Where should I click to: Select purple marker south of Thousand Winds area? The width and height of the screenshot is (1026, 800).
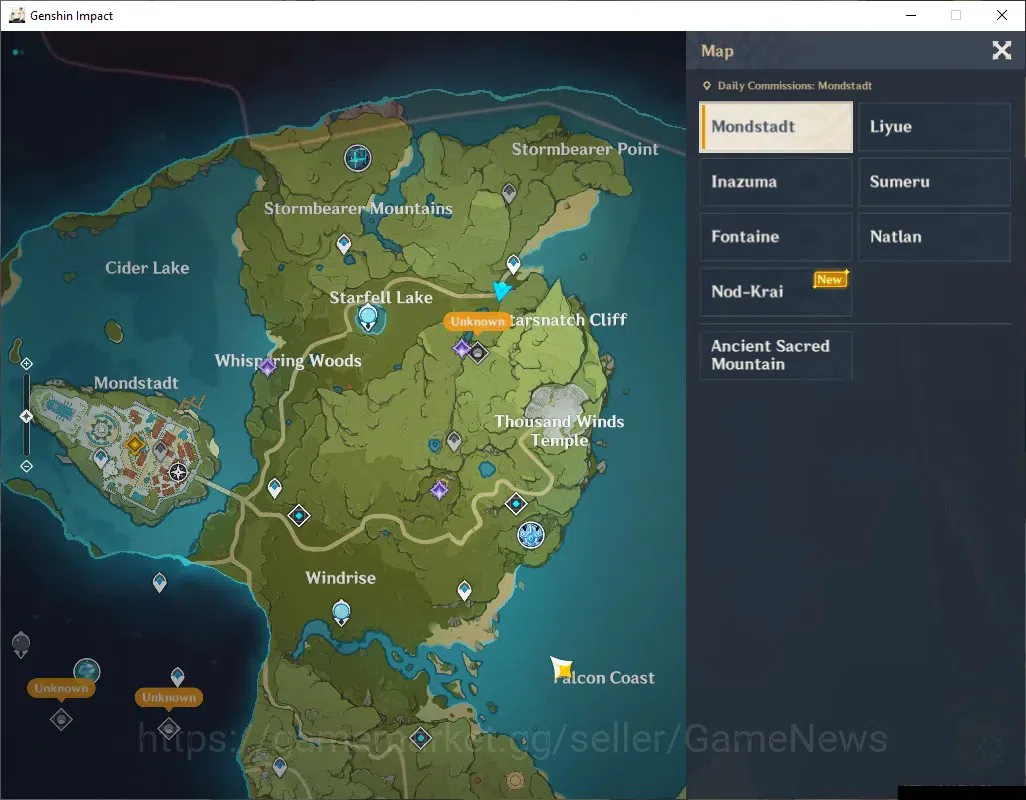pos(439,489)
